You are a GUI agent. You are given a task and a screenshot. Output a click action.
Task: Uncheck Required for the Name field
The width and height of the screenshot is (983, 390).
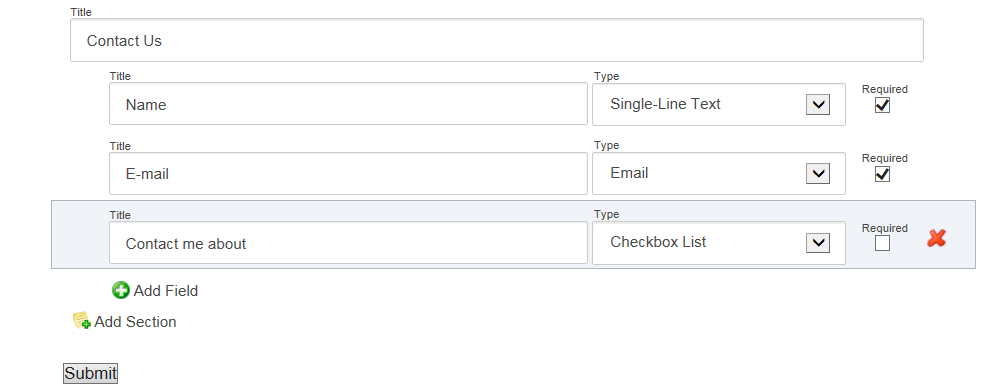(882, 105)
